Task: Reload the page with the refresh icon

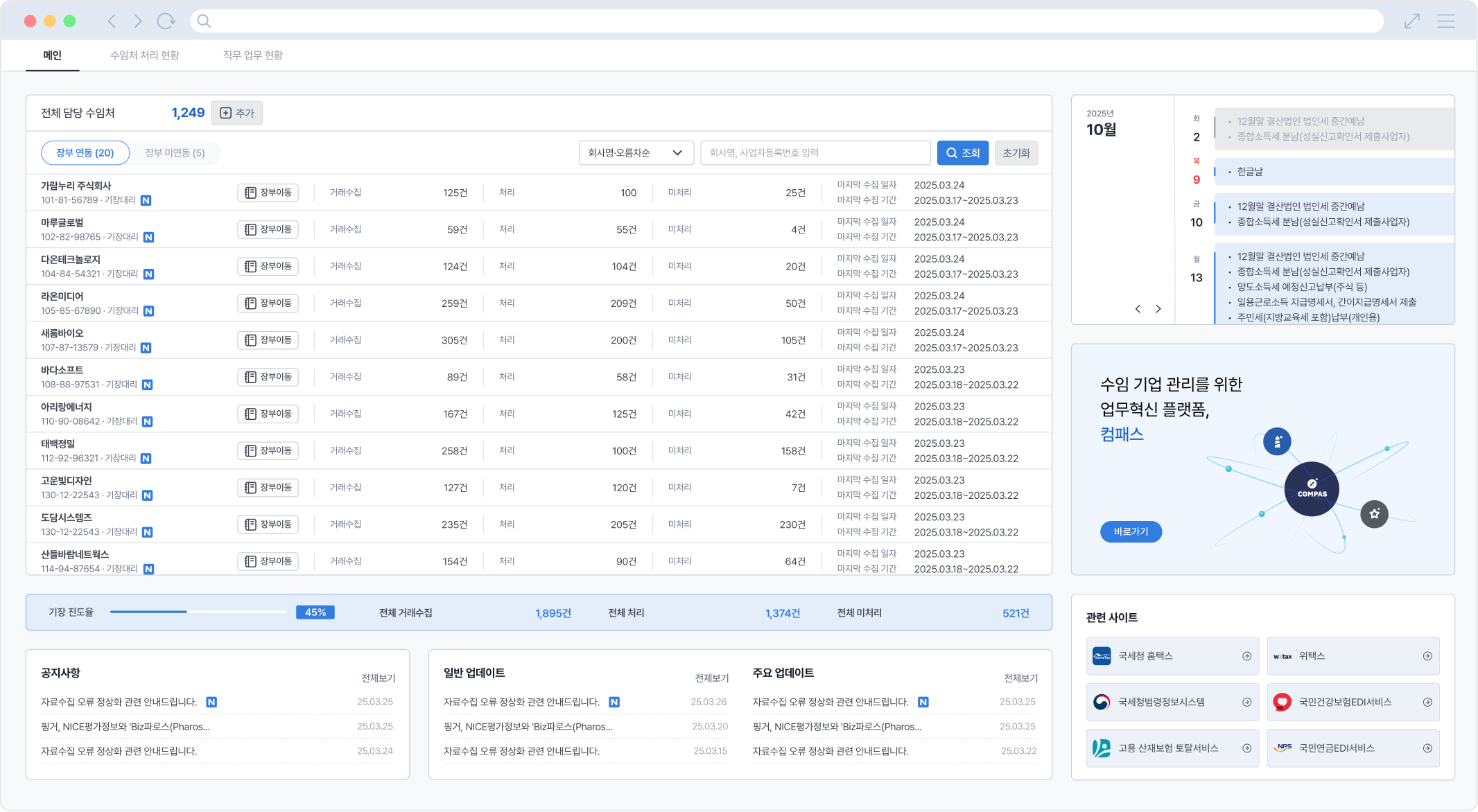Action: tap(166, 21)
